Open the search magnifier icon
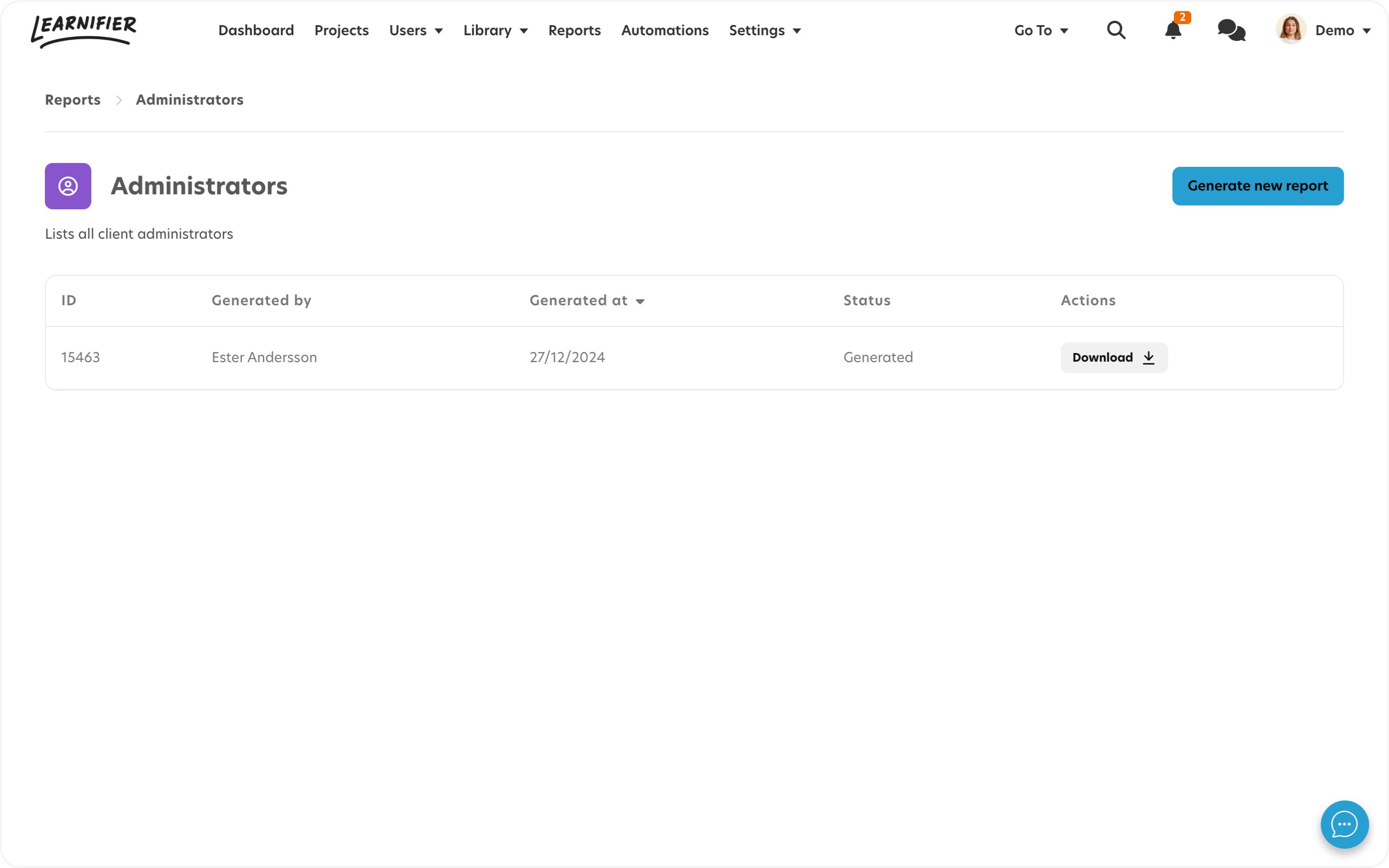 1116,30
